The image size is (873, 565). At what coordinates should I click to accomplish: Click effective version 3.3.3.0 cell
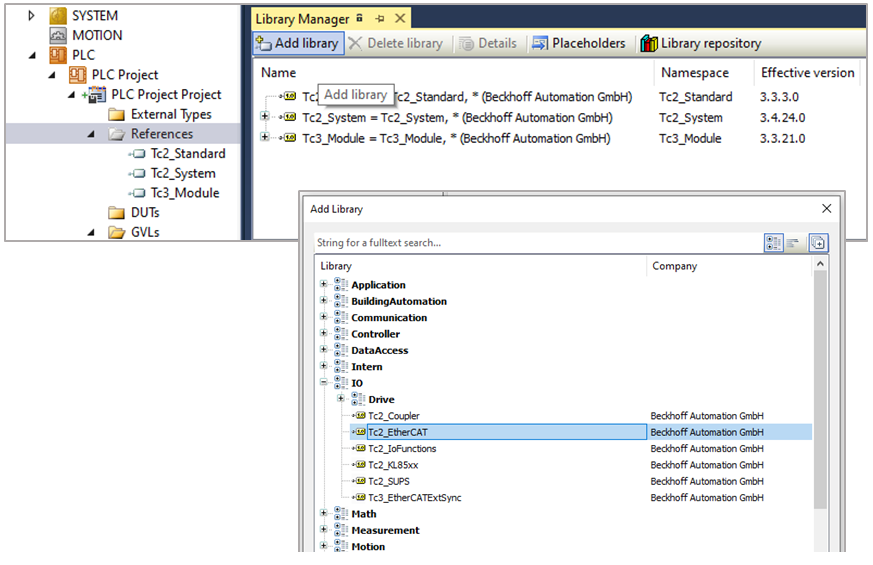(779, 97)
